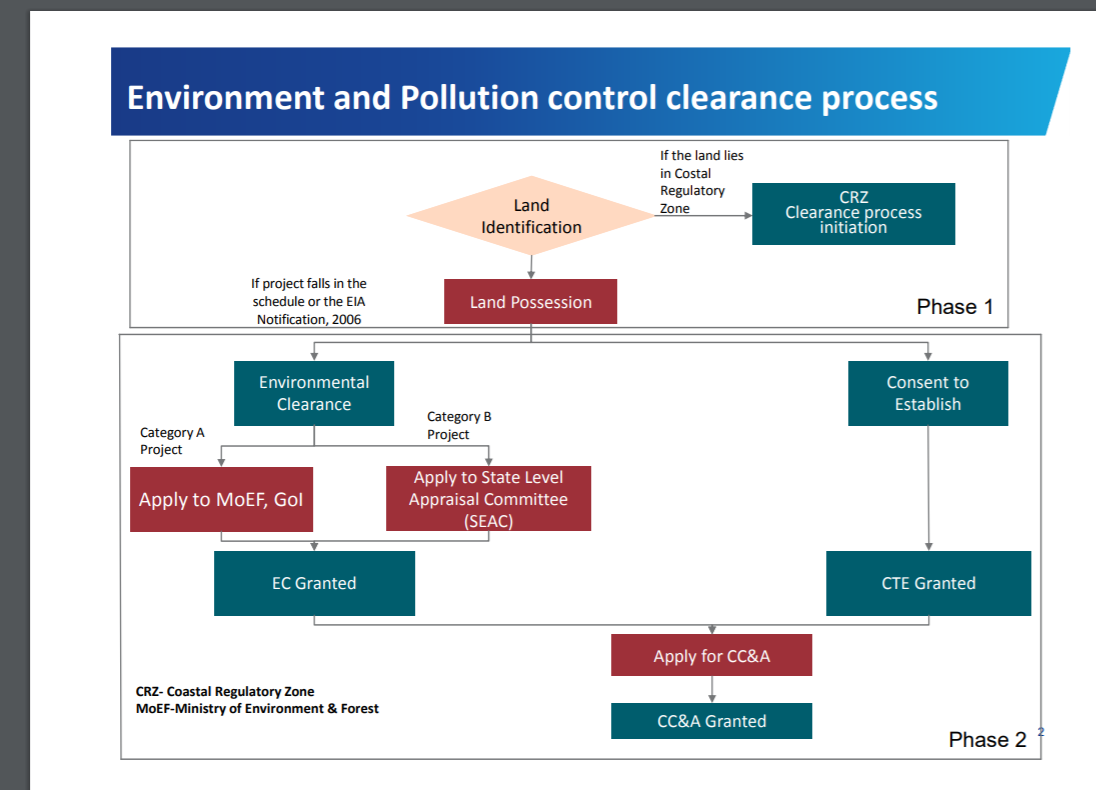Click the Costal Regulatory Zone condition text
The width and height of the screenshot is (1096, 790).
(701, 182)
